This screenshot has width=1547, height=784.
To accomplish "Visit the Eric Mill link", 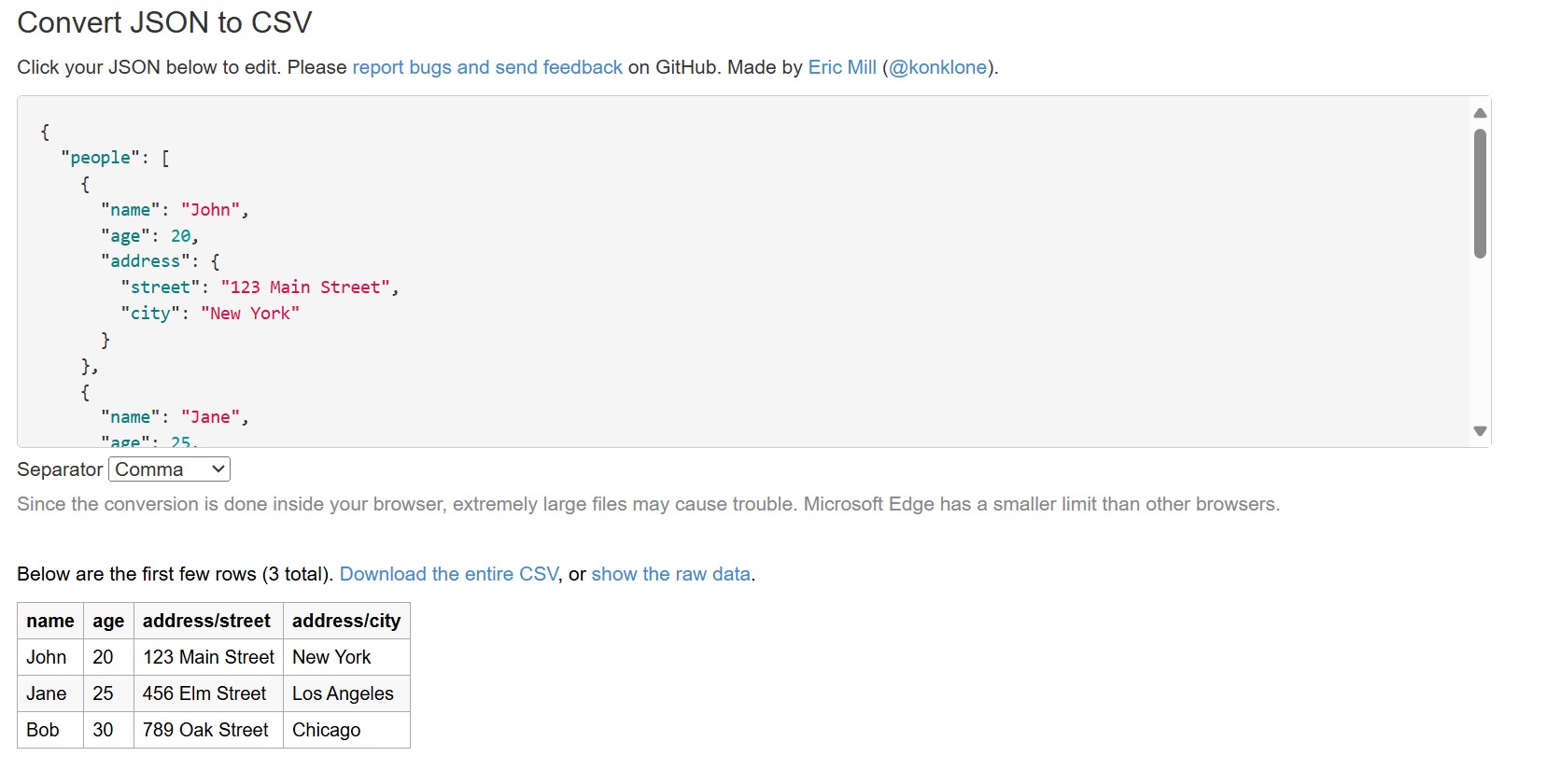I will pos(842,67).
